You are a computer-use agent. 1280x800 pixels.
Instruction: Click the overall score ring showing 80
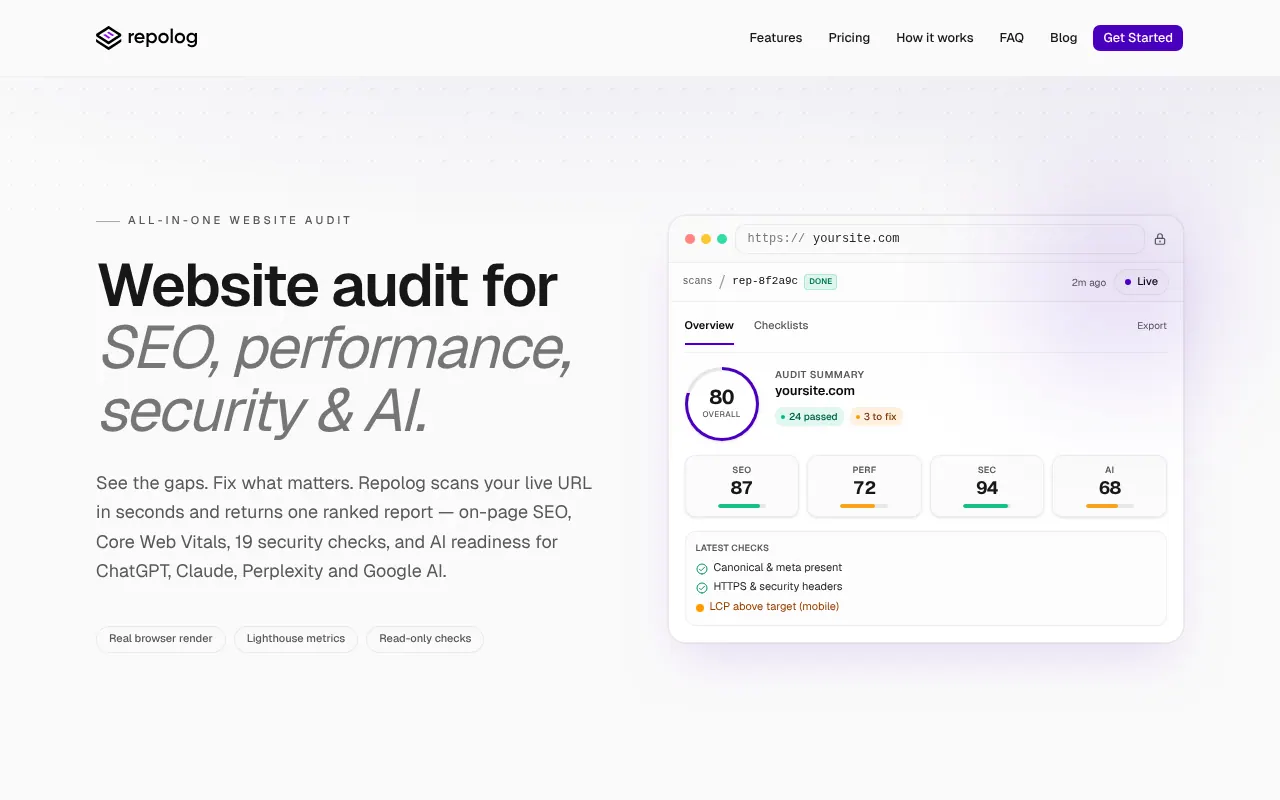pyautogui.click(x=722, y=403)
